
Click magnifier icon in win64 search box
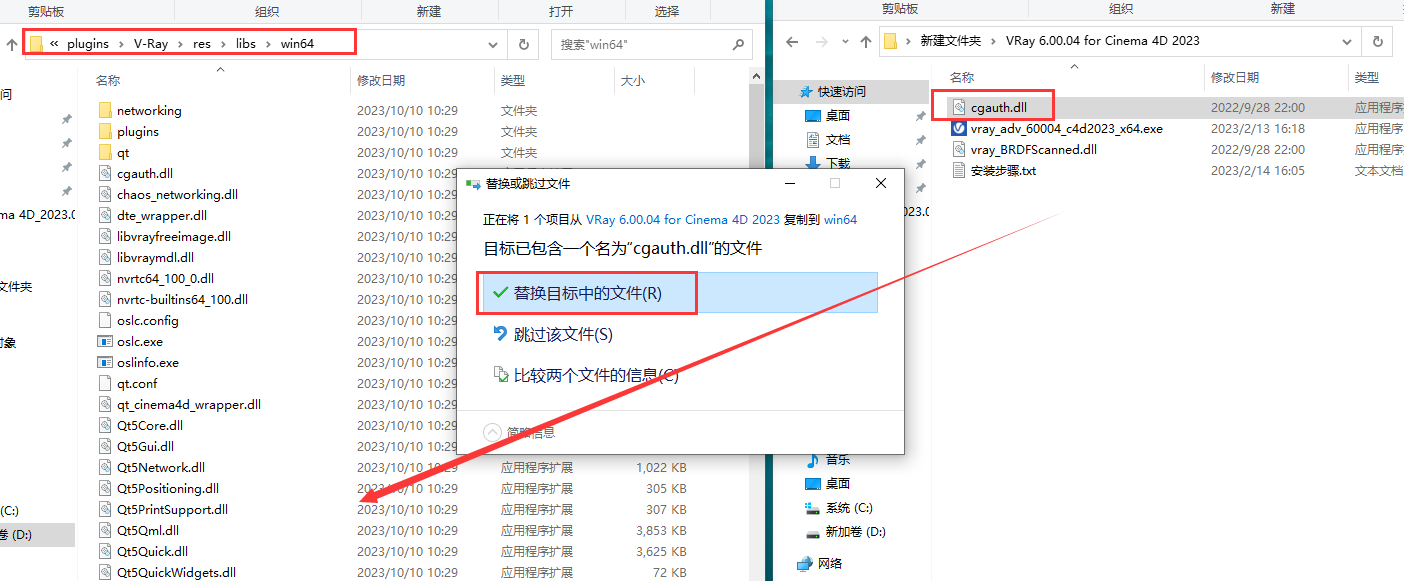(x=738, y=44)
